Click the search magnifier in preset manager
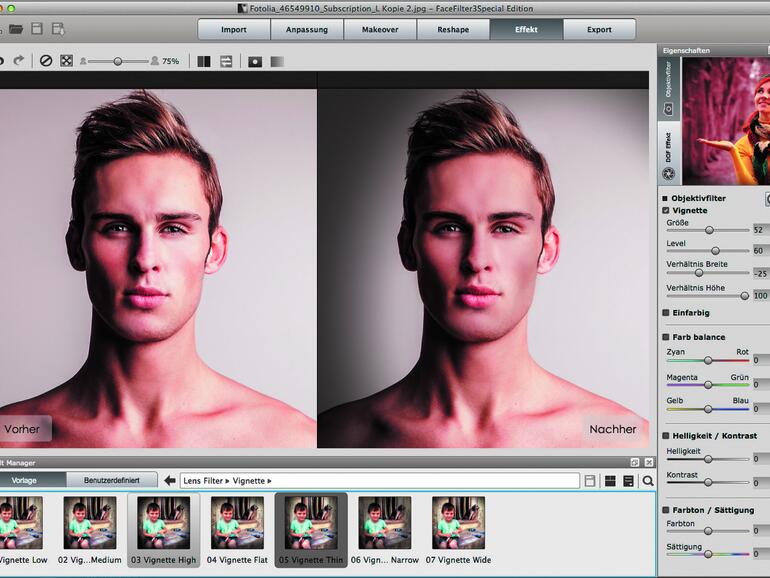This screenshot has height=578, width=770. pos(648,481)
